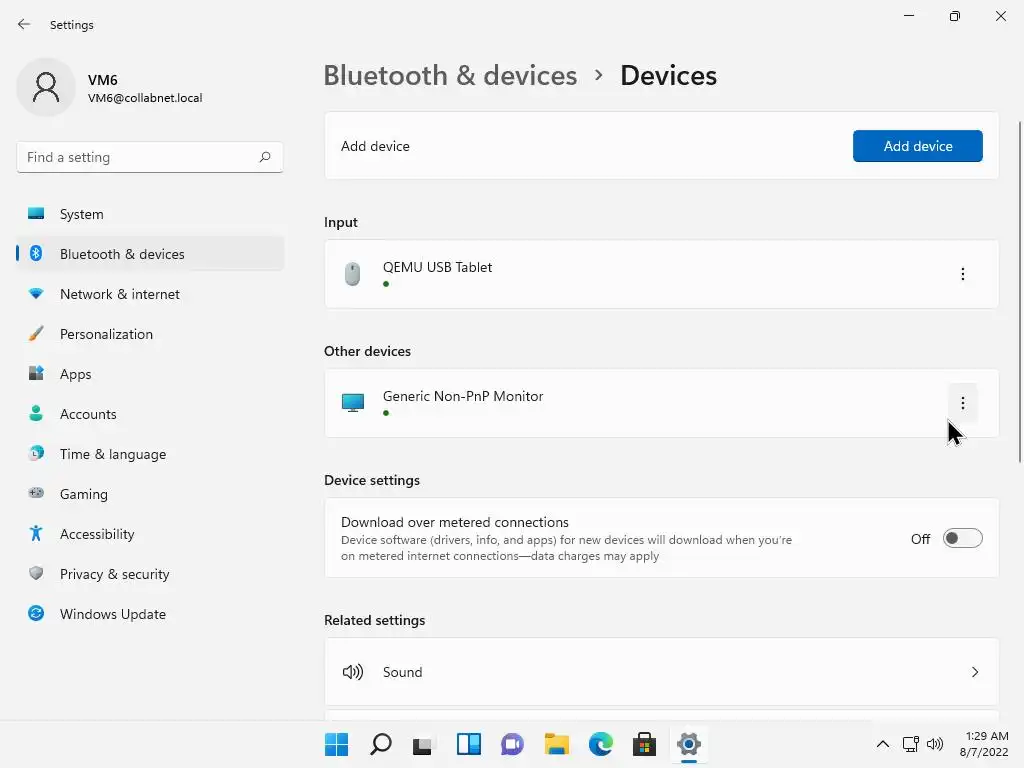This screenshot has height=768, width=1024.
Task: Click the Network & internet wifi icon
Action: (36, 294)
